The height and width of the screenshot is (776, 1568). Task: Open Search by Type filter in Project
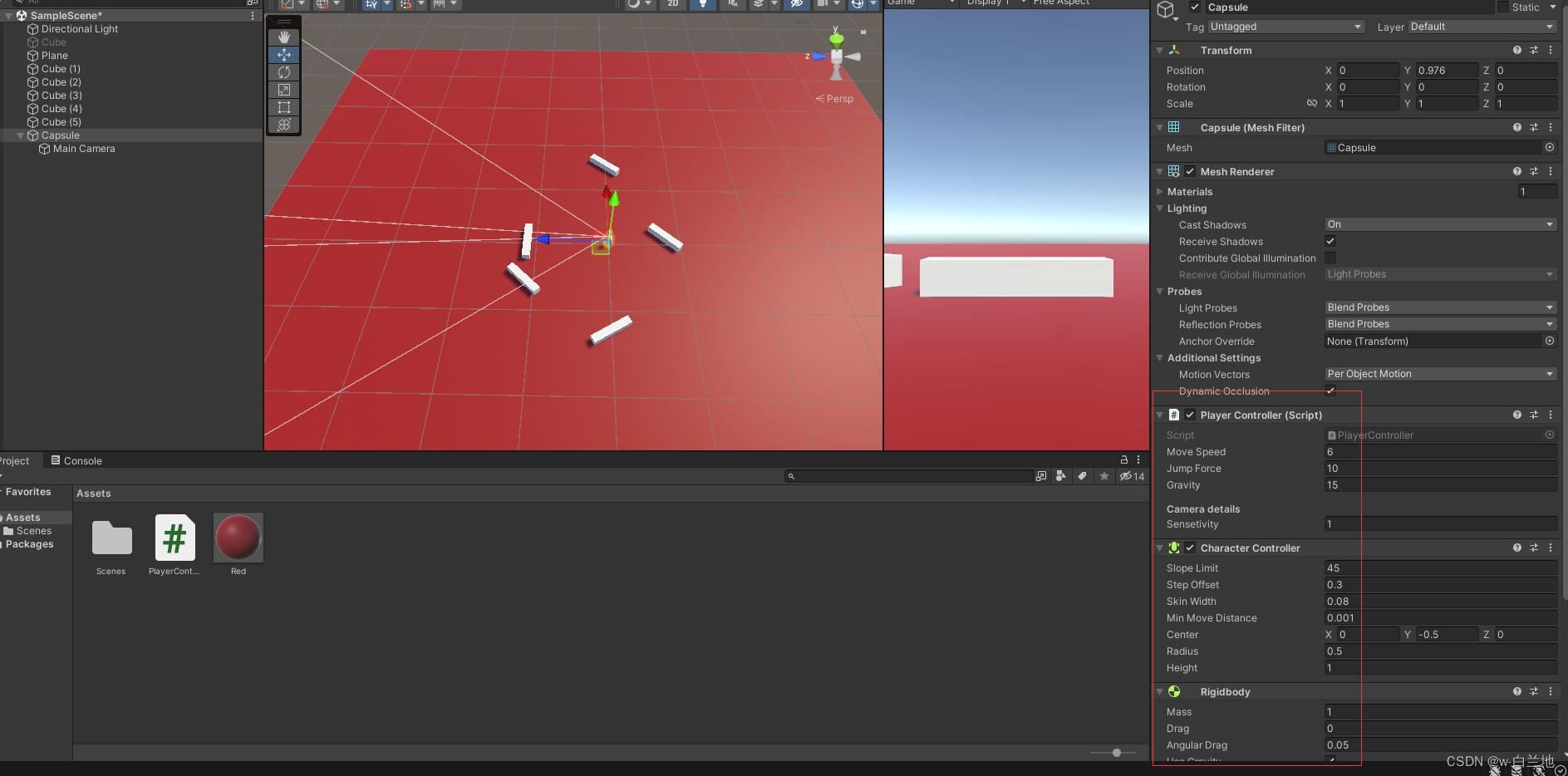point(1061,476)
